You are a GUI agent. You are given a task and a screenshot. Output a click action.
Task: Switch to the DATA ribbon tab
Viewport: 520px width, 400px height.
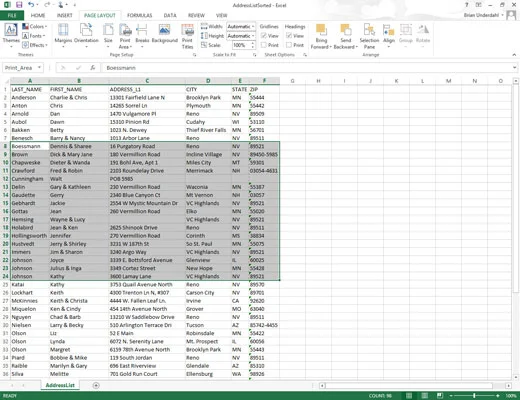pyautogui.click(x=170, y=15)
